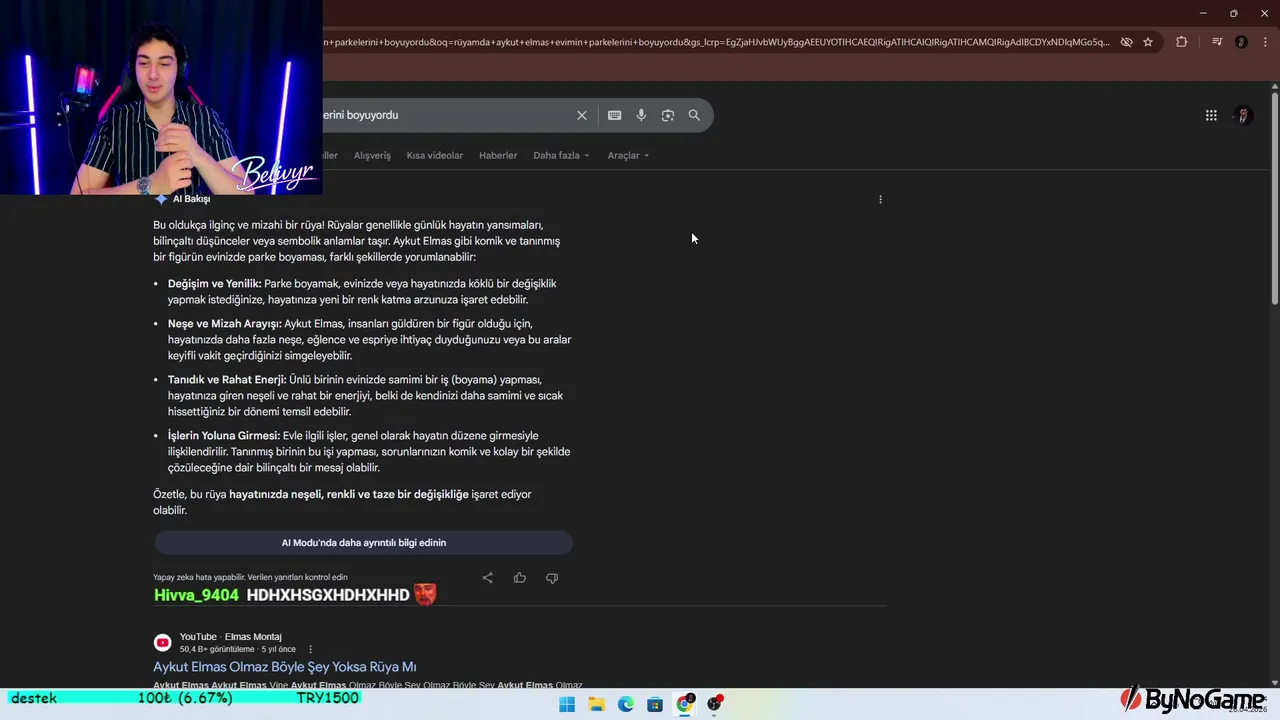Open File Explorer from the taskbar
This screenshot has width=1280, height=720.
[596, 704]
